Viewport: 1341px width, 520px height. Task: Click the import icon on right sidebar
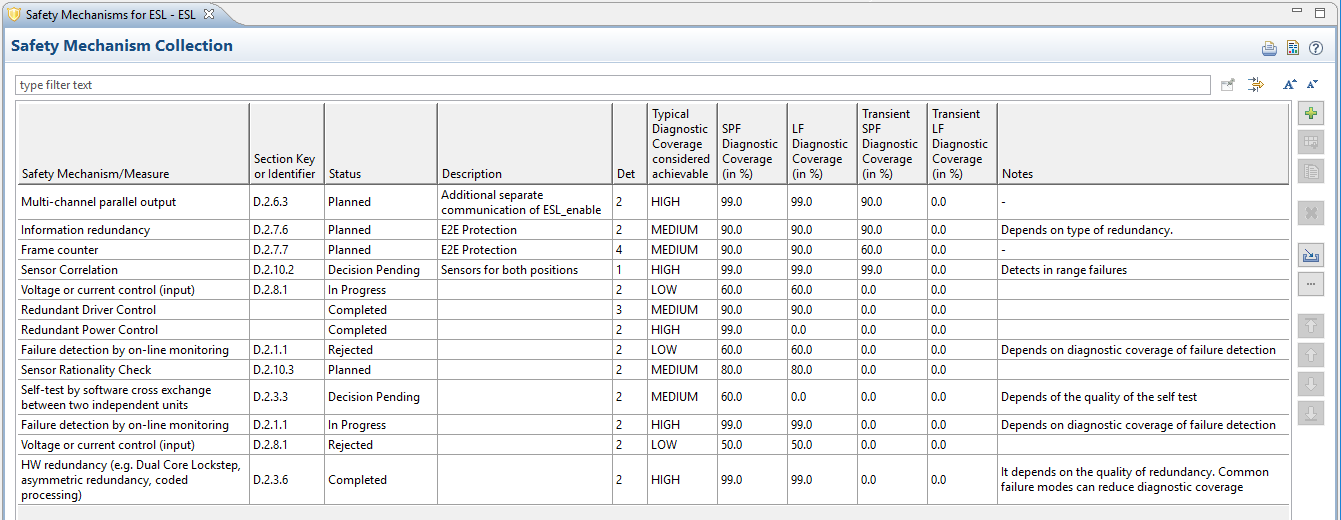point(1311,256)
